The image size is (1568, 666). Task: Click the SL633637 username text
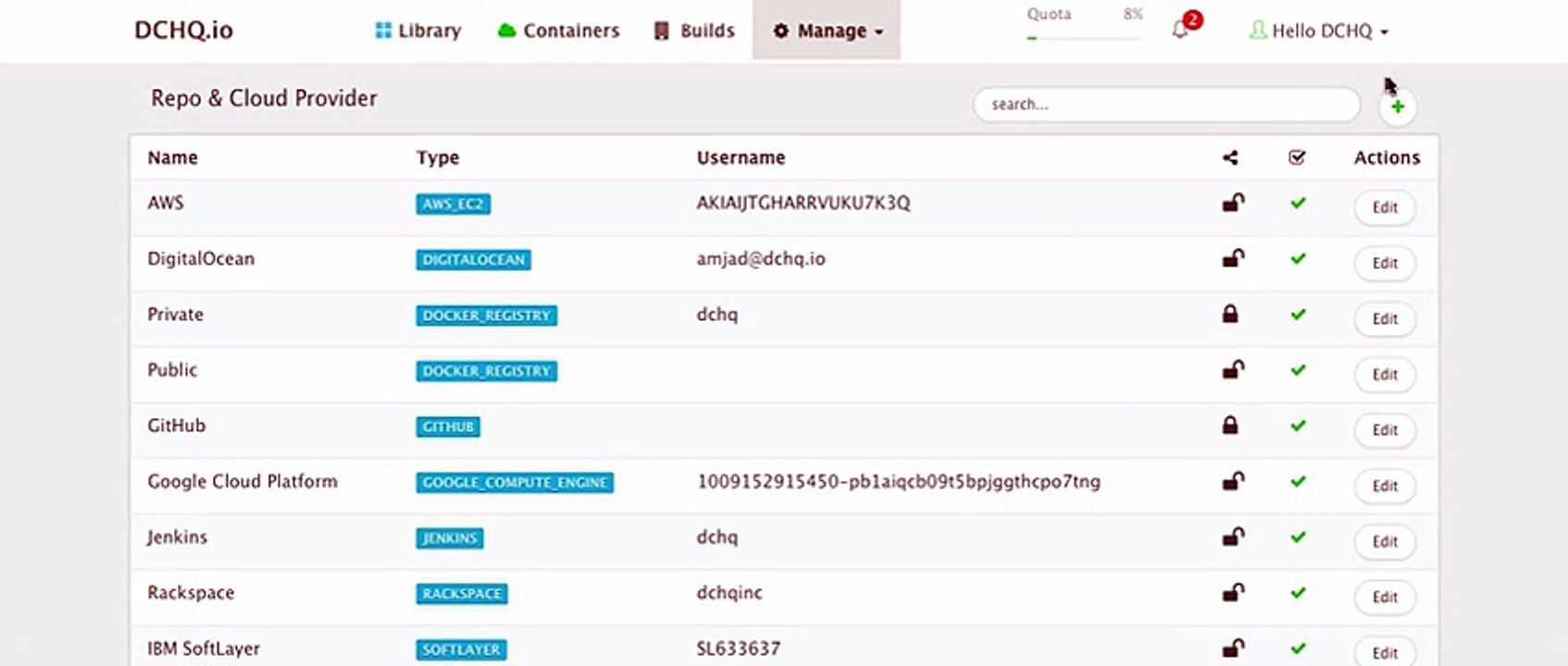pyautogui.click(x=739, y=648)
